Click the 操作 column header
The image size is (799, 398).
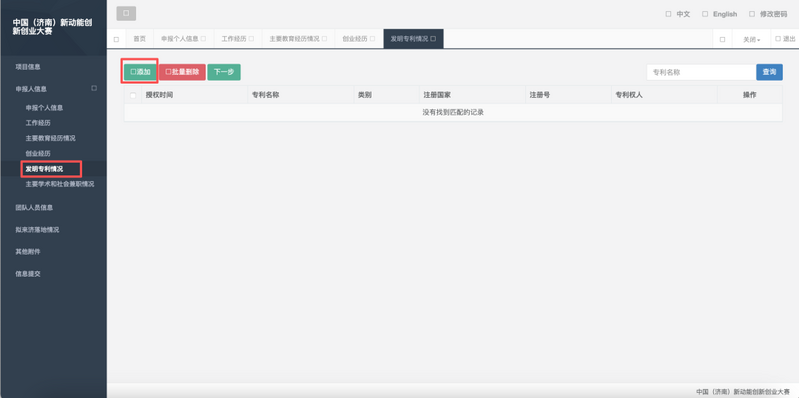[x=750, y=95]
